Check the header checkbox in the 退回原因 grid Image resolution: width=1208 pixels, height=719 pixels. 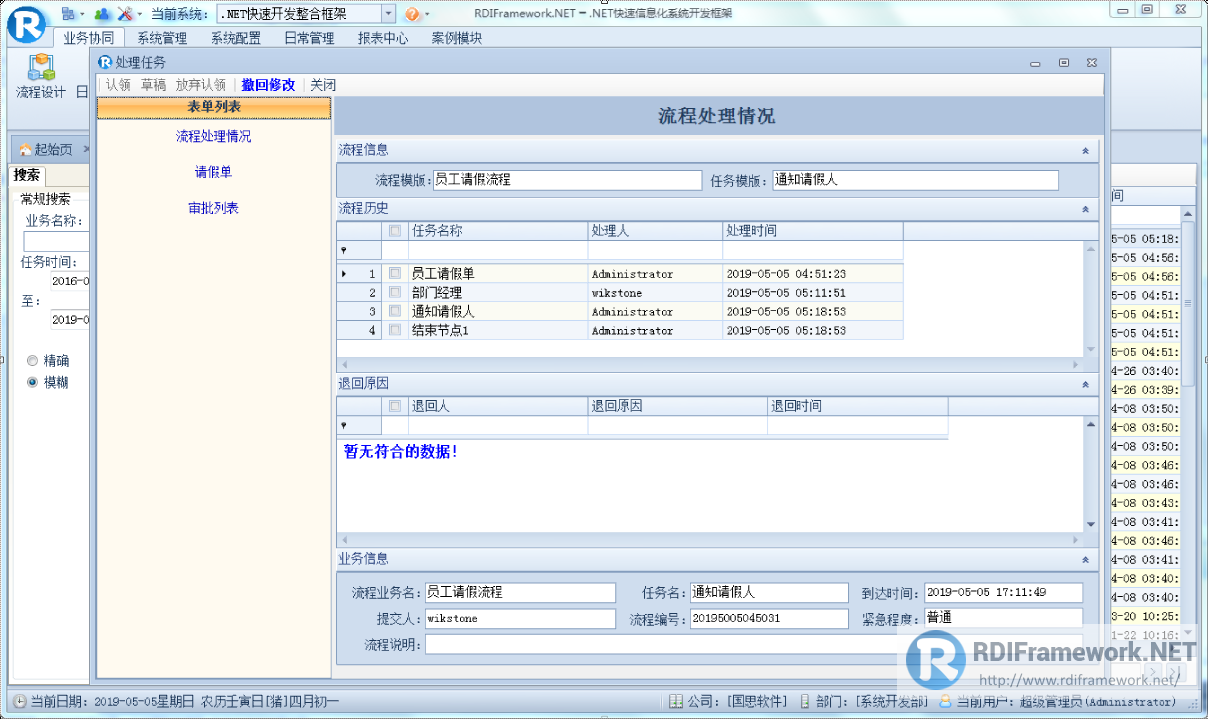pos(395,406)
